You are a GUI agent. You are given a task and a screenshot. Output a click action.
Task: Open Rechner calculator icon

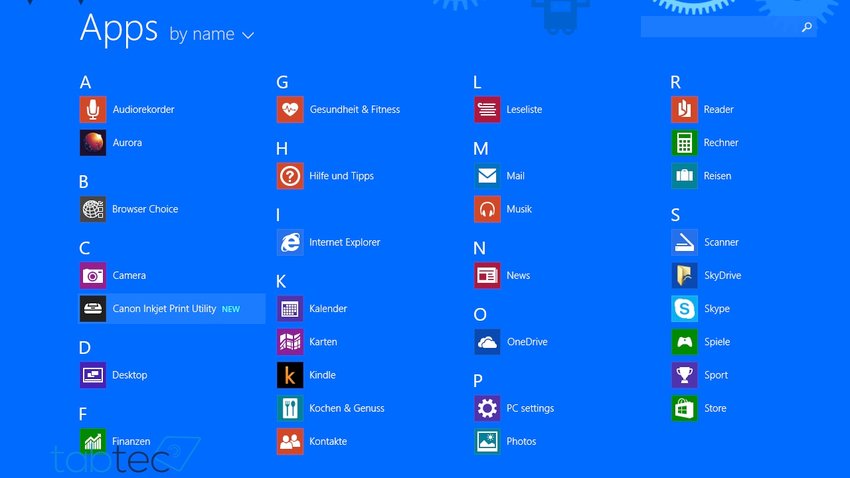tap(684, 143)
